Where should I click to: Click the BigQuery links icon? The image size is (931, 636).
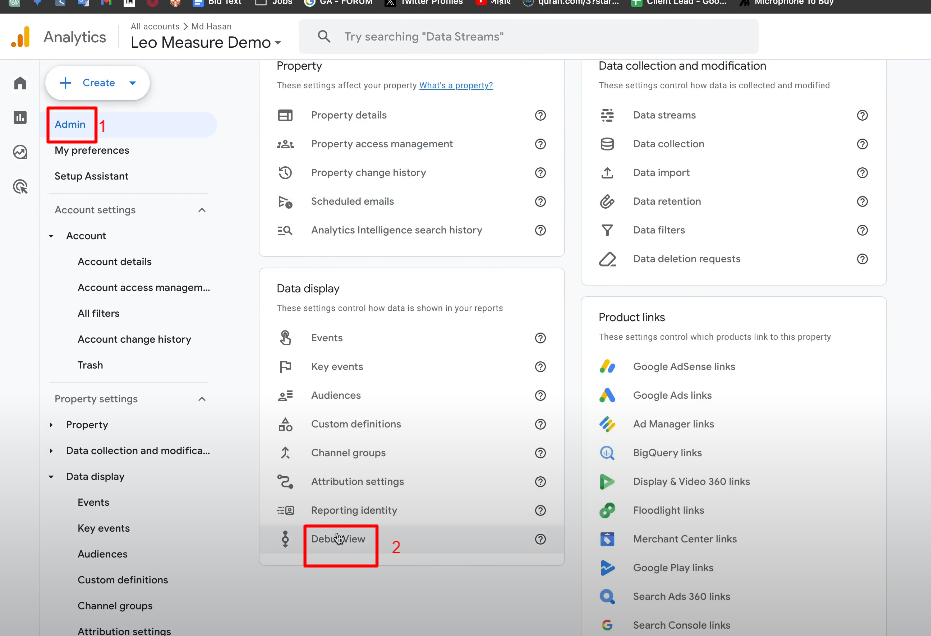click(607, 453)
